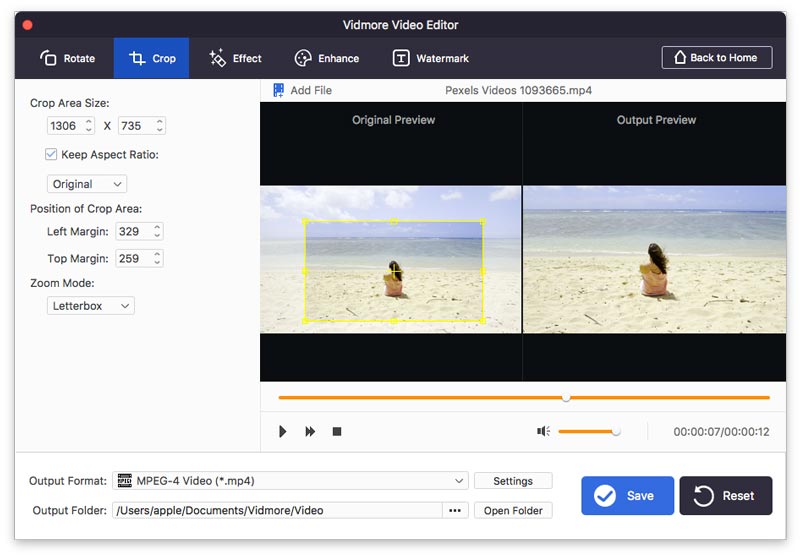The image size is (800, 557).
Task: Increase crop width with up stepper
Action: pos(89,121)
